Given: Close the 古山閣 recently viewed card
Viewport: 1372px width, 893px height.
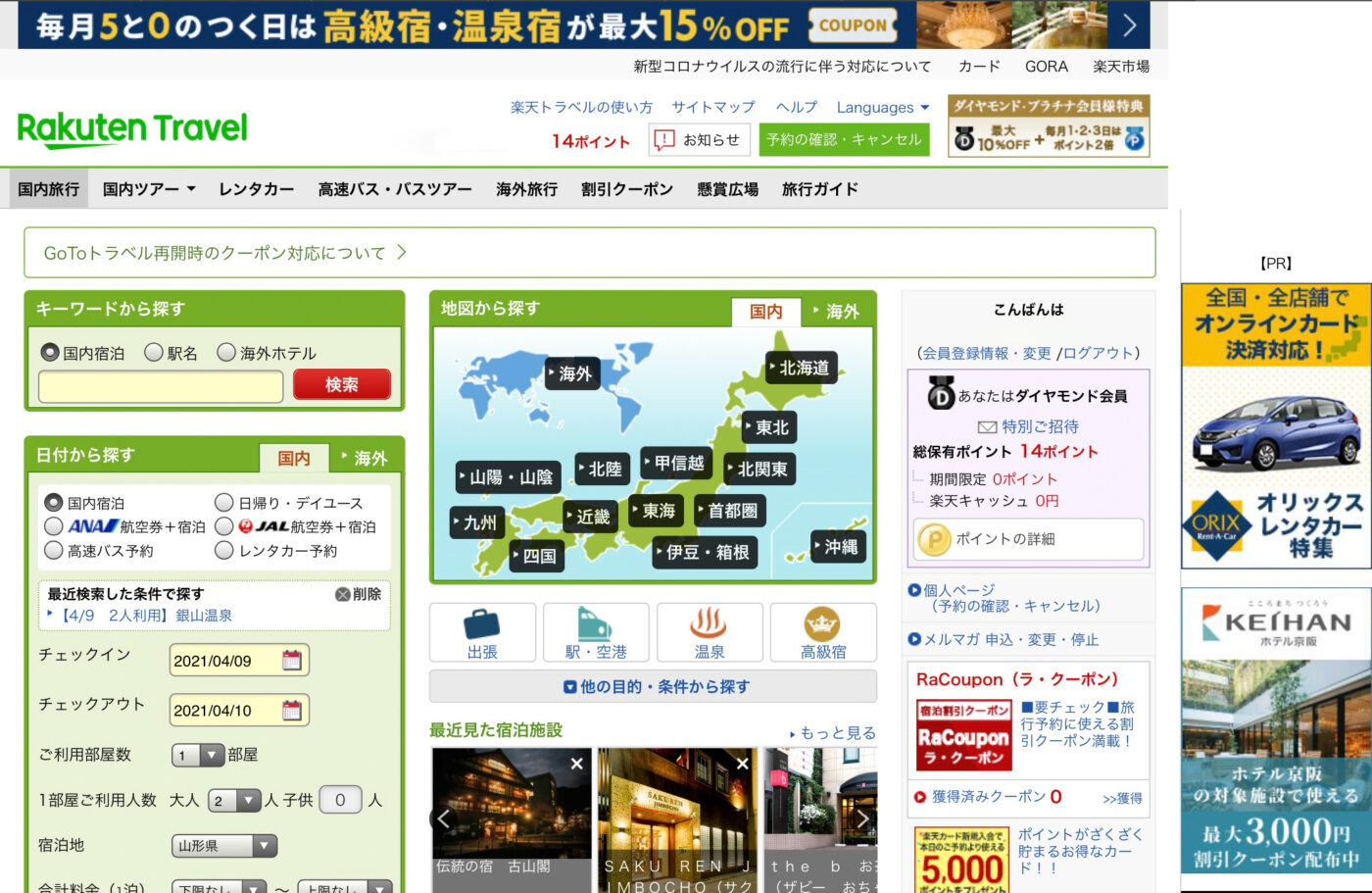Looking at the screenshot, I should (577, 764).
